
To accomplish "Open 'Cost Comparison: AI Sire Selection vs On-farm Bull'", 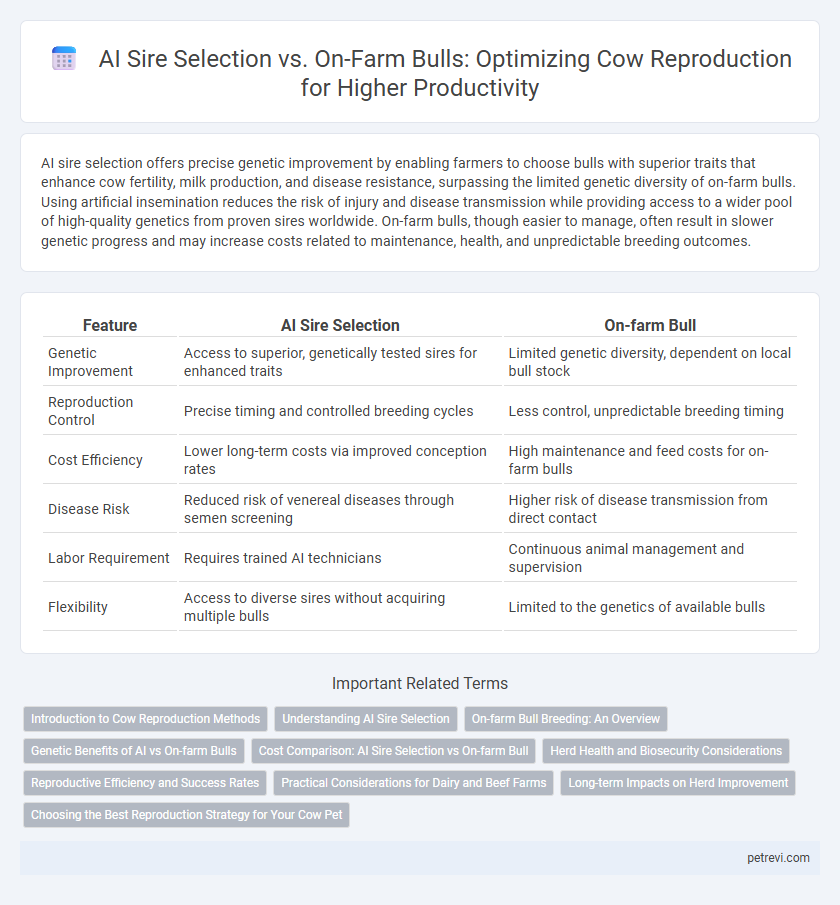I will coord(394,751).
